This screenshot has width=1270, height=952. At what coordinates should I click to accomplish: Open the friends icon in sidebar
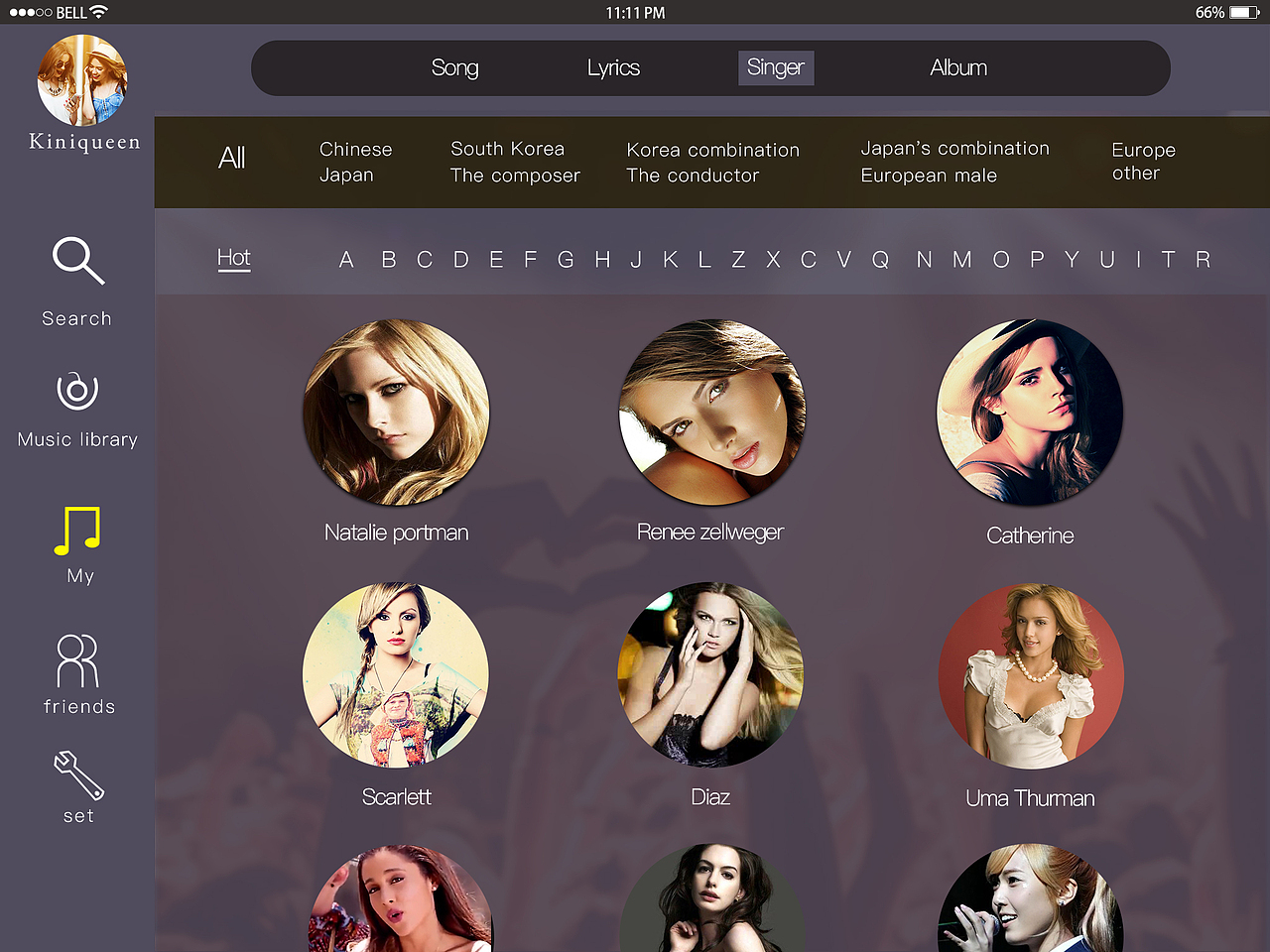[77, 661]
